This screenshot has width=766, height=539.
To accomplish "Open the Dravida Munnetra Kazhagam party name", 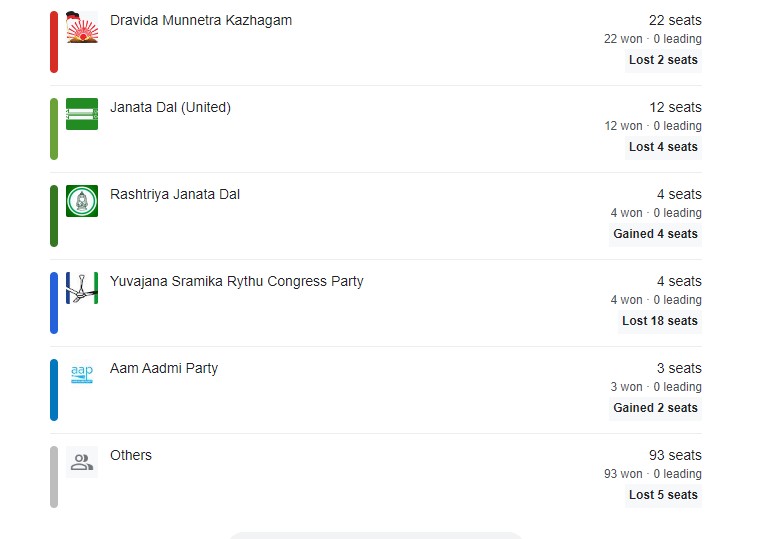I will (x=201, y=21).
